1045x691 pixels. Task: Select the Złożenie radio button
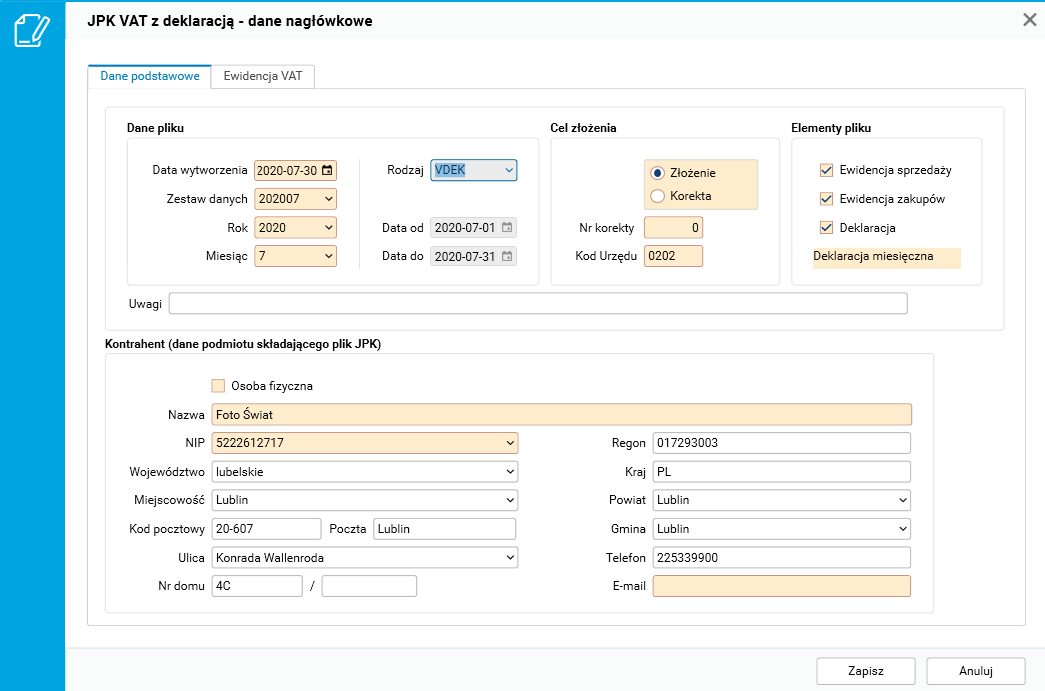click(x=658, y=173)
